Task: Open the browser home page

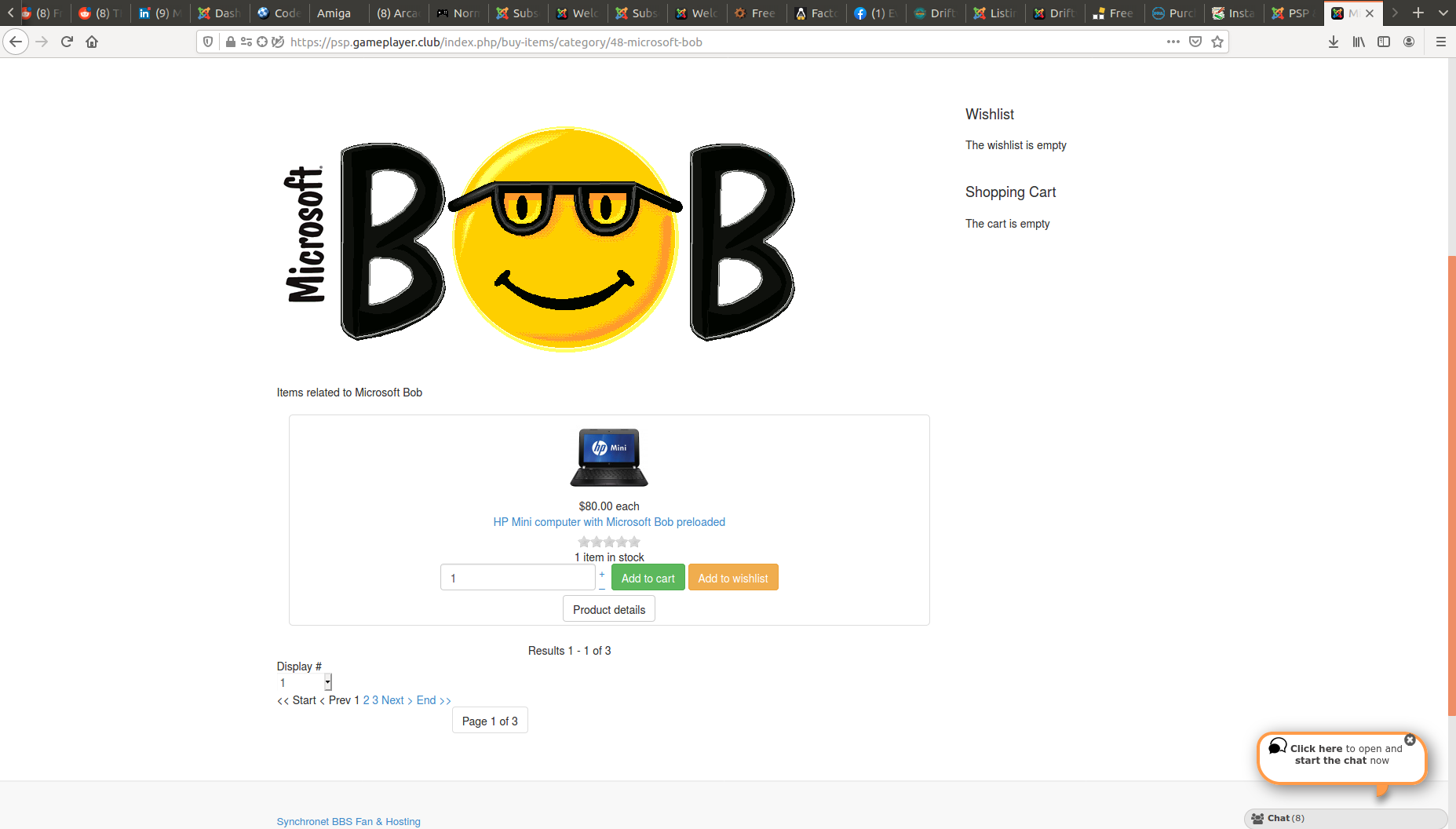Action: click(92, 42)
